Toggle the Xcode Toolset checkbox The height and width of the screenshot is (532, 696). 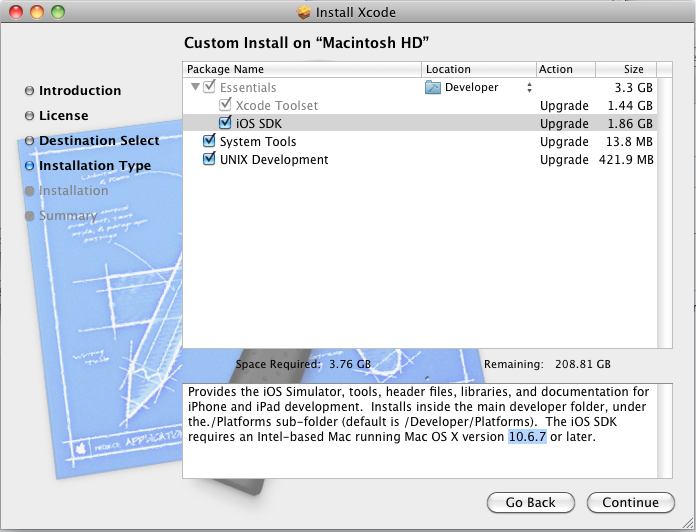225,105
